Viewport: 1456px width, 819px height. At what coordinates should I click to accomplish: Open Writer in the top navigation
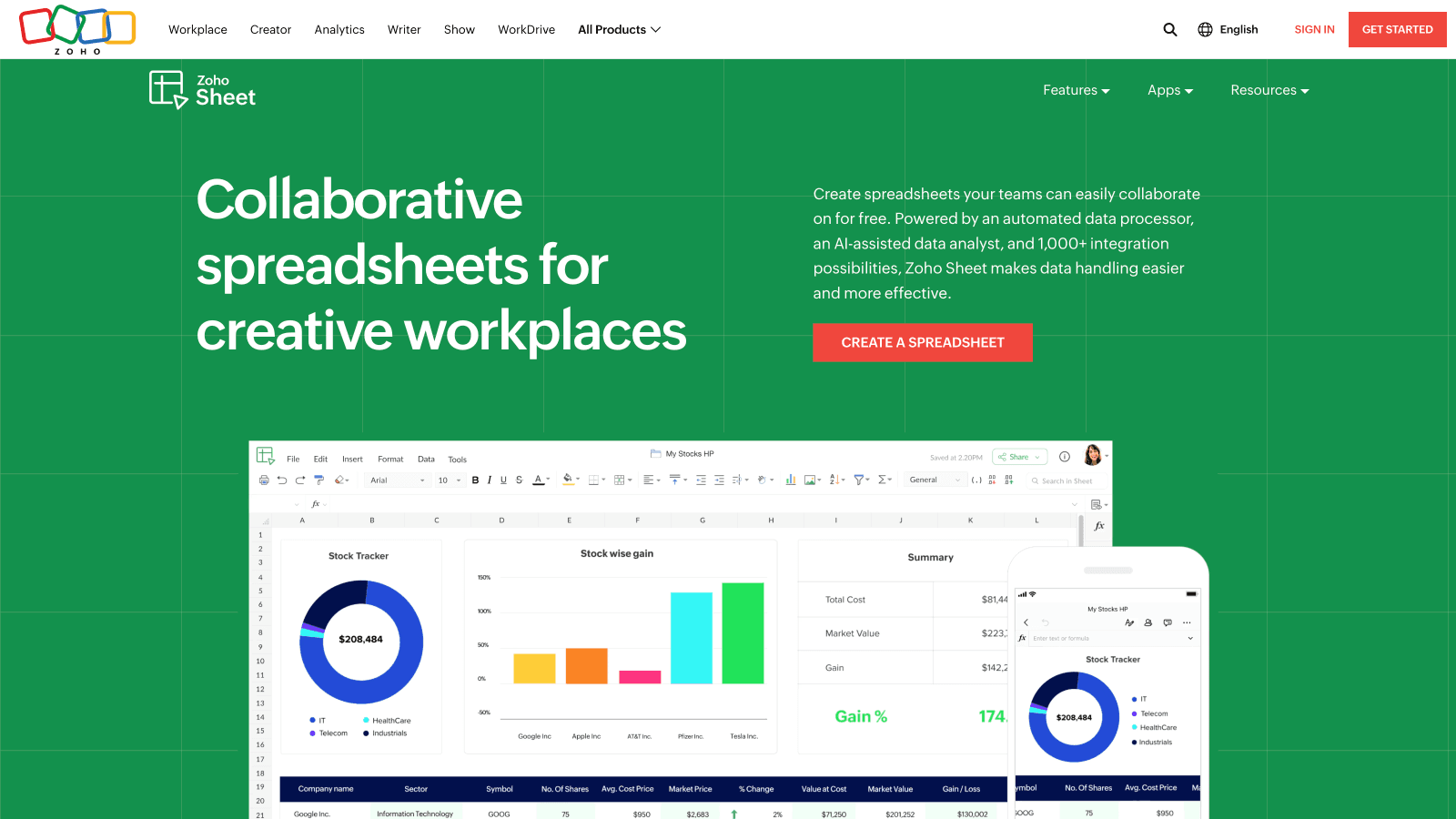click(x=404, y=29)
